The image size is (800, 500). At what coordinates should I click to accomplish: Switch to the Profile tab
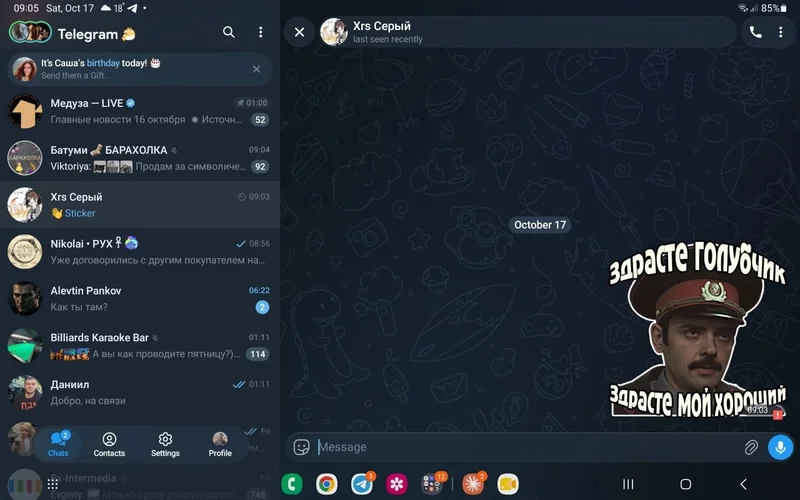(x=220, y=444)
